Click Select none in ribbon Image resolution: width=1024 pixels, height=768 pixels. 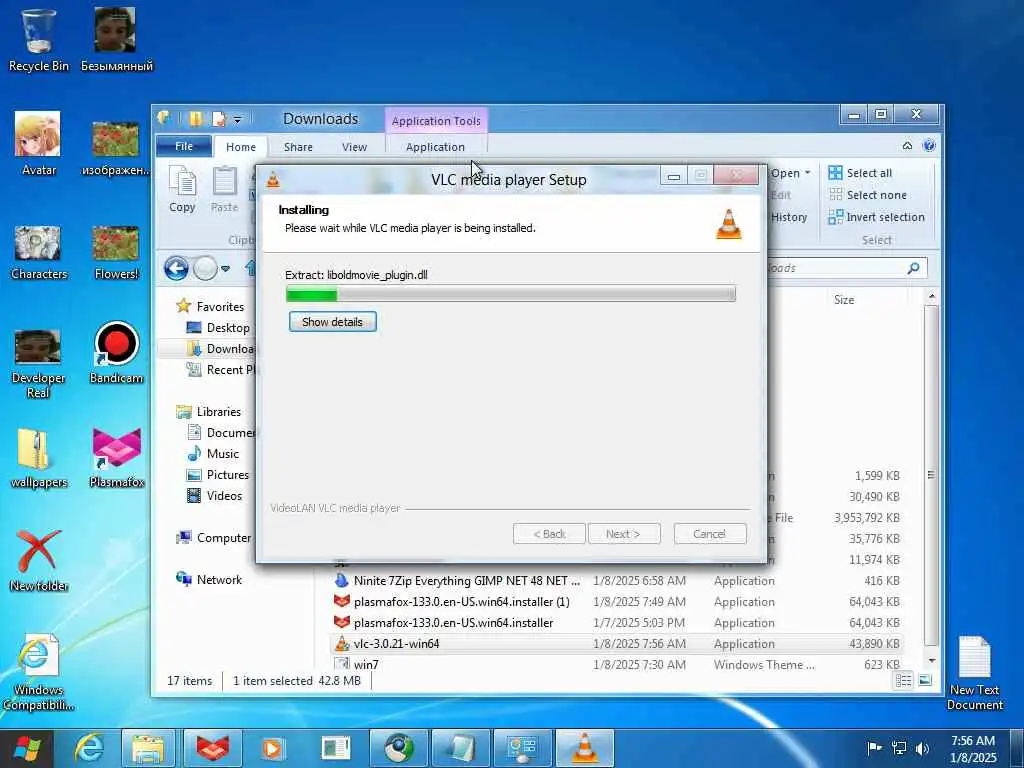[x=867, y=195]
